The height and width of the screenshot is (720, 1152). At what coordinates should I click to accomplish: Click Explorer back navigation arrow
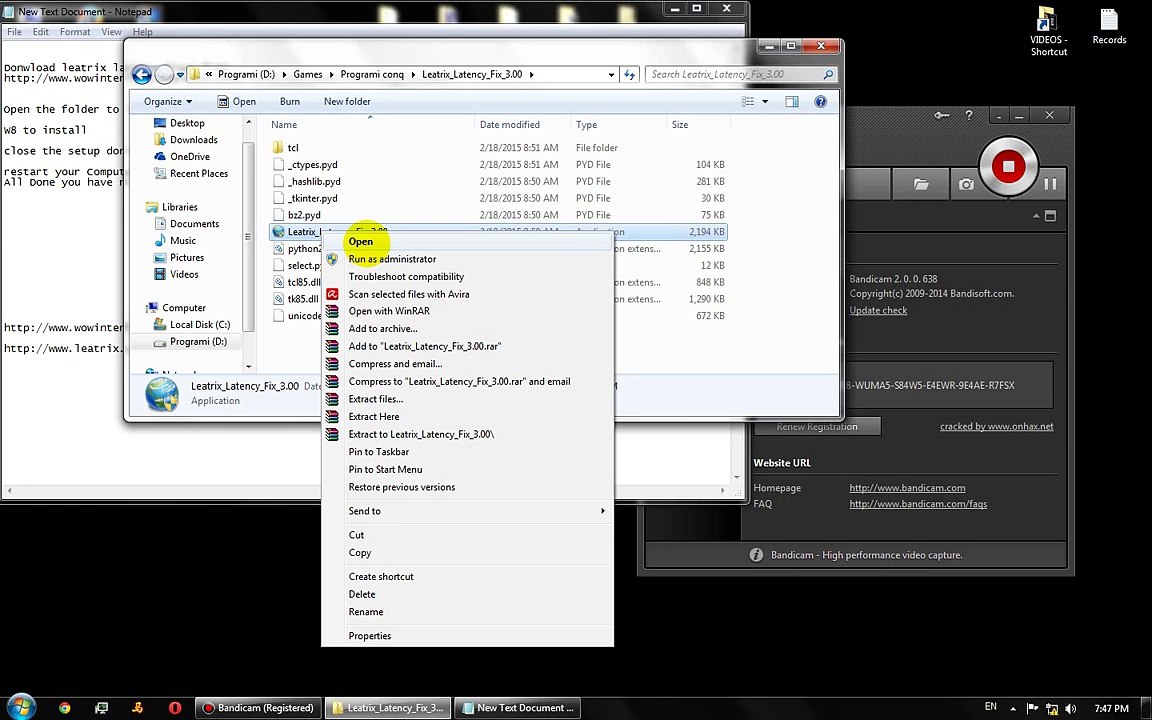pos(142,74)
